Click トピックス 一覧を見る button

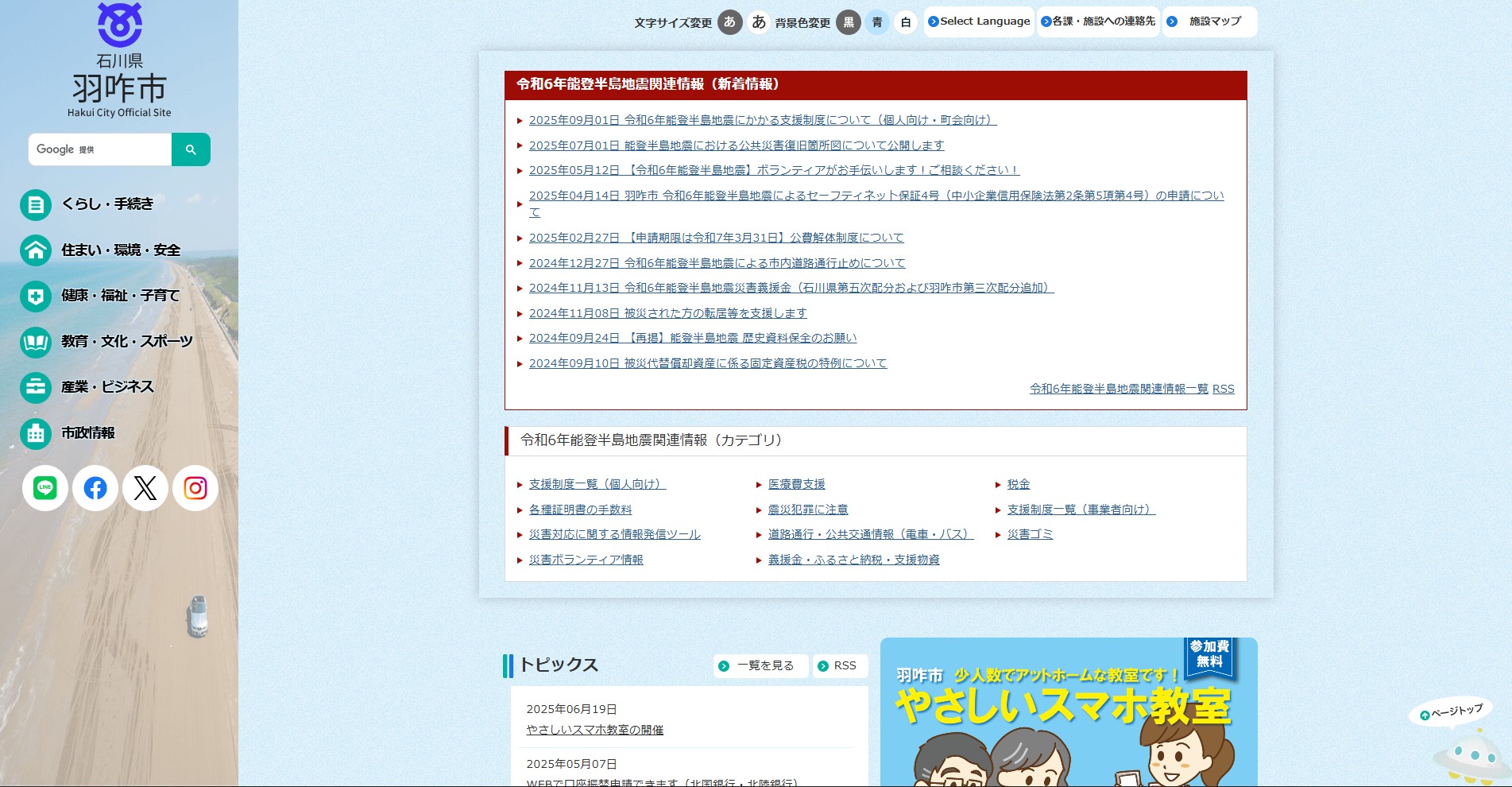760,666
